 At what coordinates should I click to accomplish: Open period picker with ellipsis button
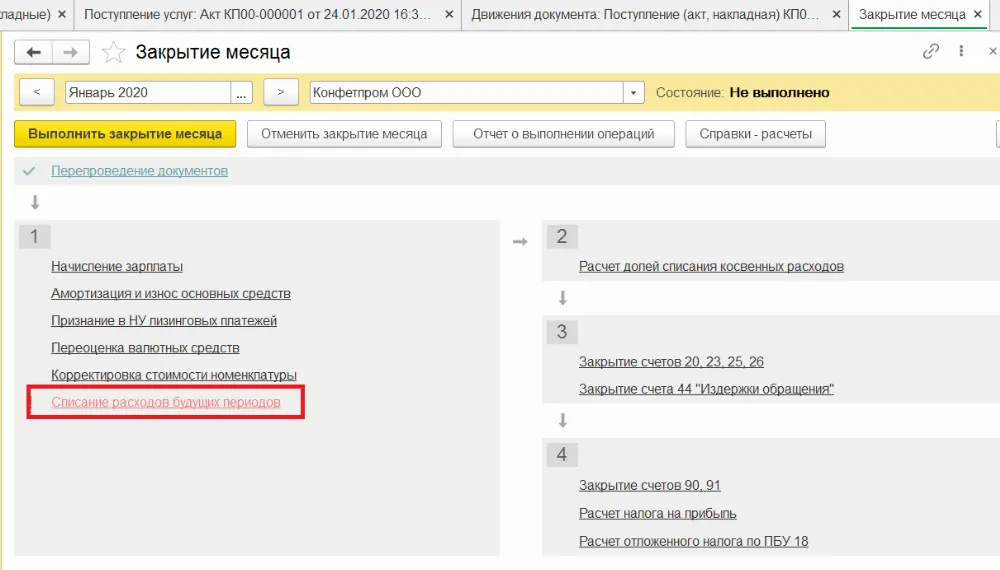(242, 92)
